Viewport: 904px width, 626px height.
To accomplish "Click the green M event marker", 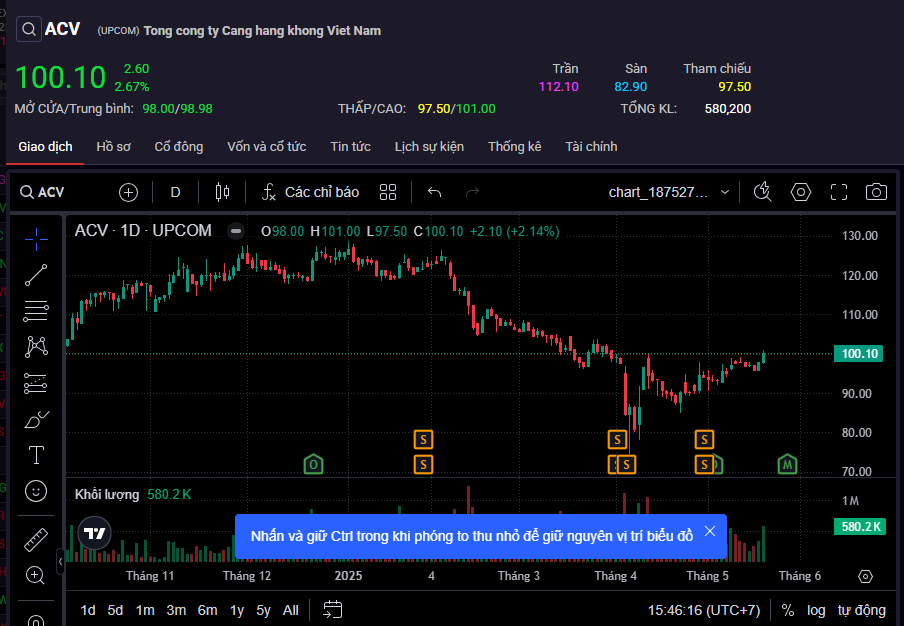I will pos(787,464).
